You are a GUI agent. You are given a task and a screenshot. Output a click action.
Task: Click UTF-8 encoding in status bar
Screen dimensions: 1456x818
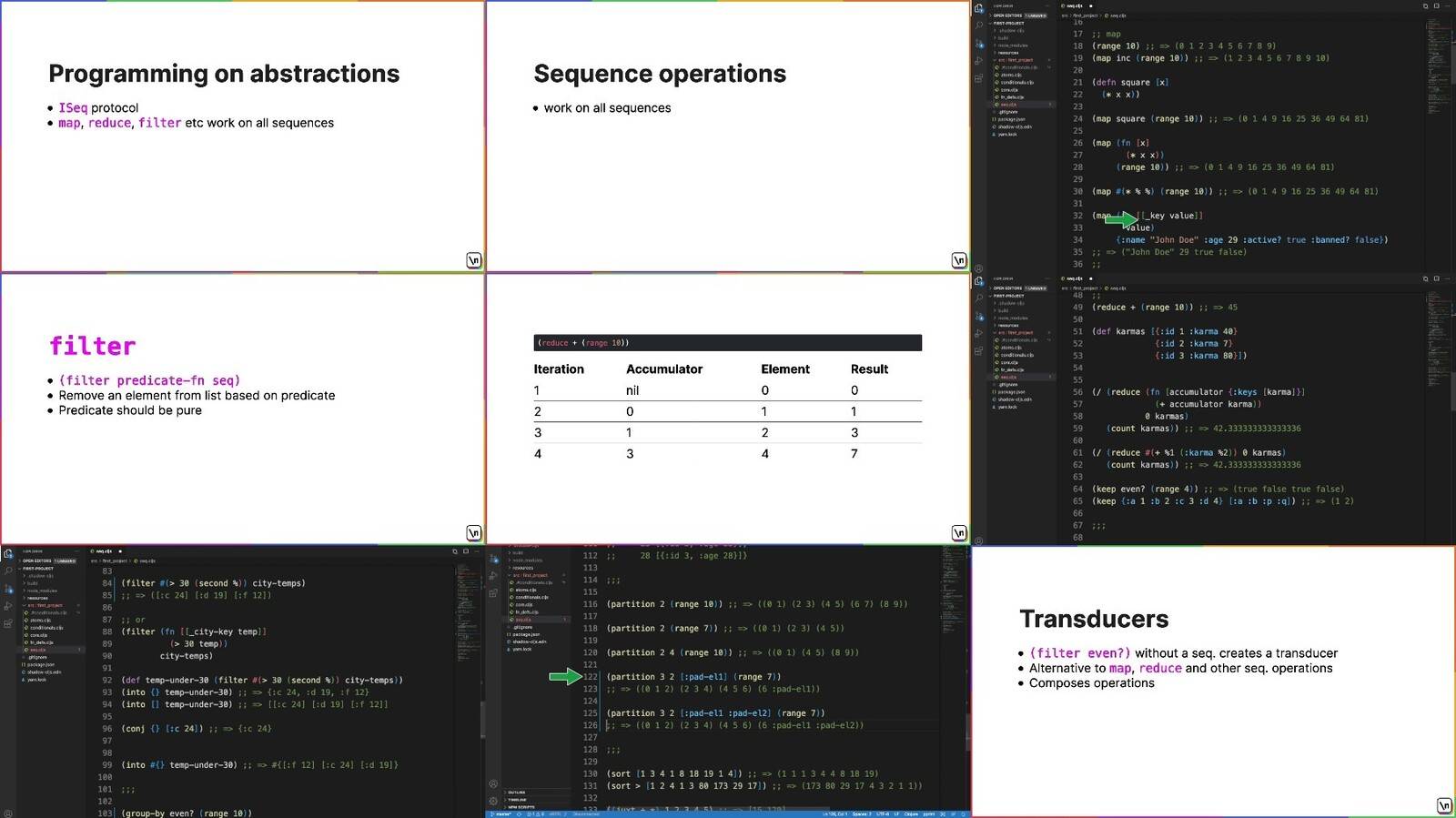[x=883, y=813]
